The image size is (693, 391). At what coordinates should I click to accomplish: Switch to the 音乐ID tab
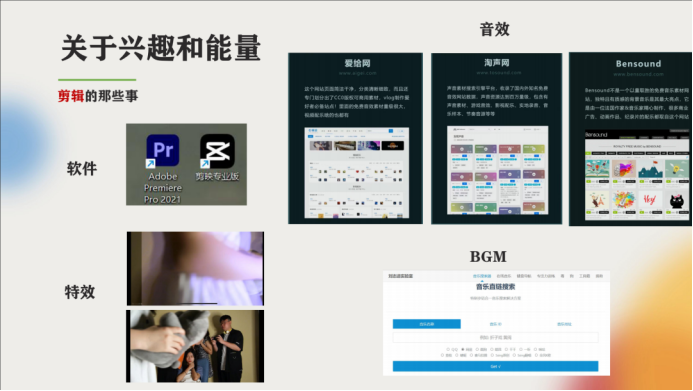point(495,324)
